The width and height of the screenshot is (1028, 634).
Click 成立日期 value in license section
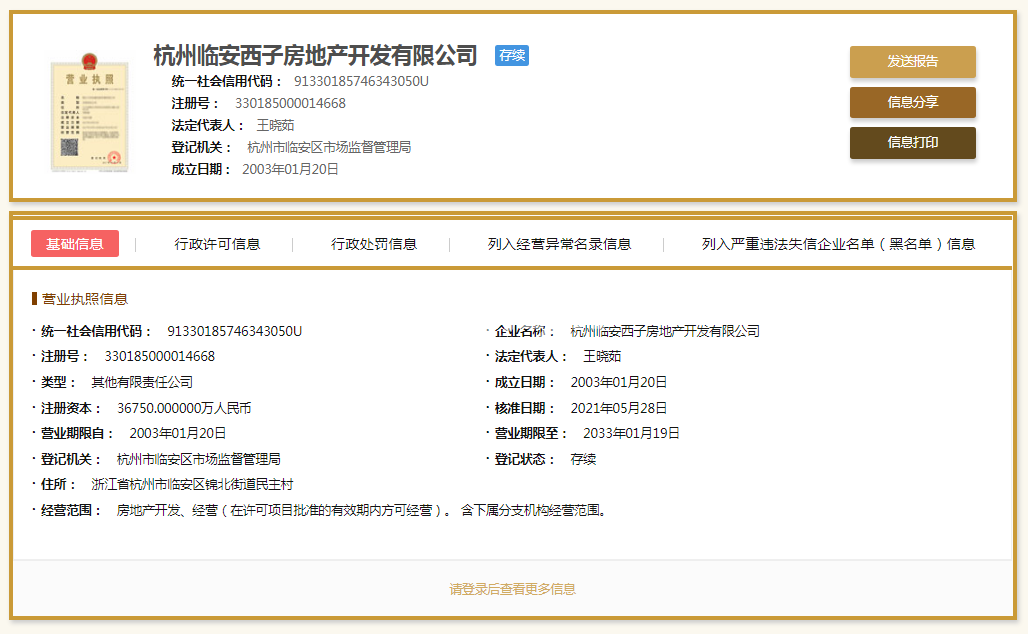coord(619,382)
